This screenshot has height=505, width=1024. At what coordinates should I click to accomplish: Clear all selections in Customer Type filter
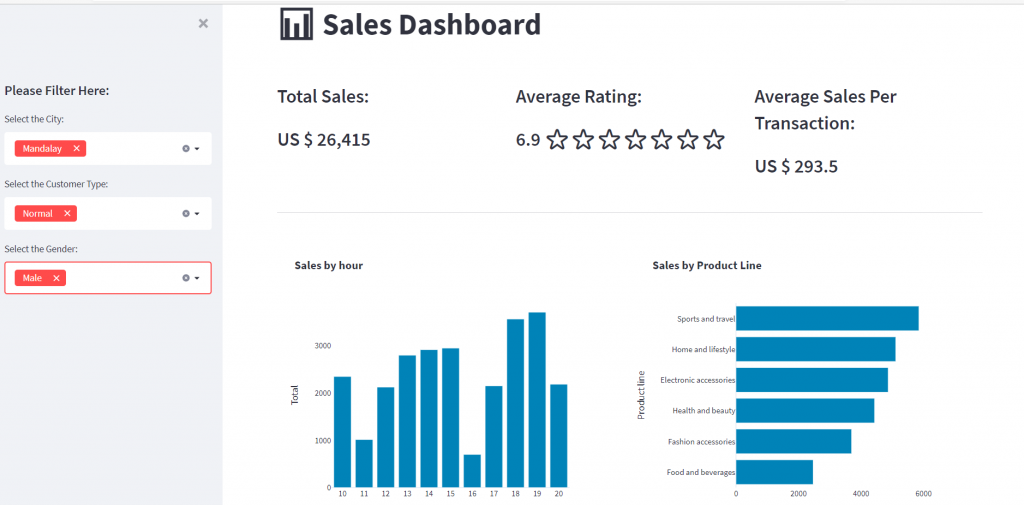185,214
